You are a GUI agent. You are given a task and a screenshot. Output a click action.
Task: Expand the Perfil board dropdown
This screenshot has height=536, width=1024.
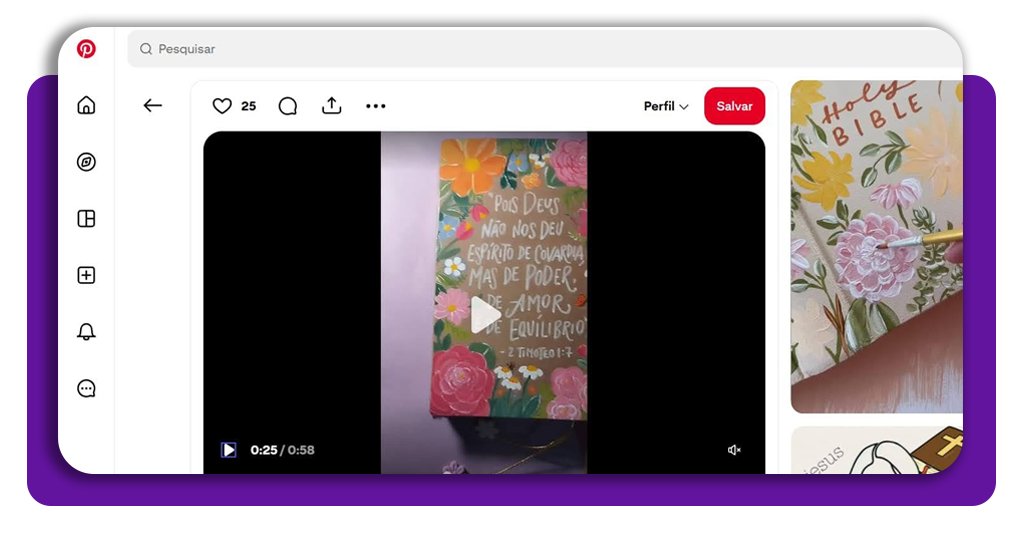pos(666,106)
